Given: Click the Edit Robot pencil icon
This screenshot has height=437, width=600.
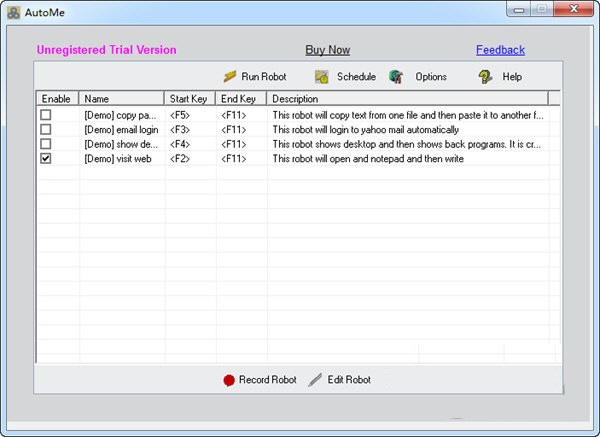Looking at the screenshot, I should tap(316, 380).
